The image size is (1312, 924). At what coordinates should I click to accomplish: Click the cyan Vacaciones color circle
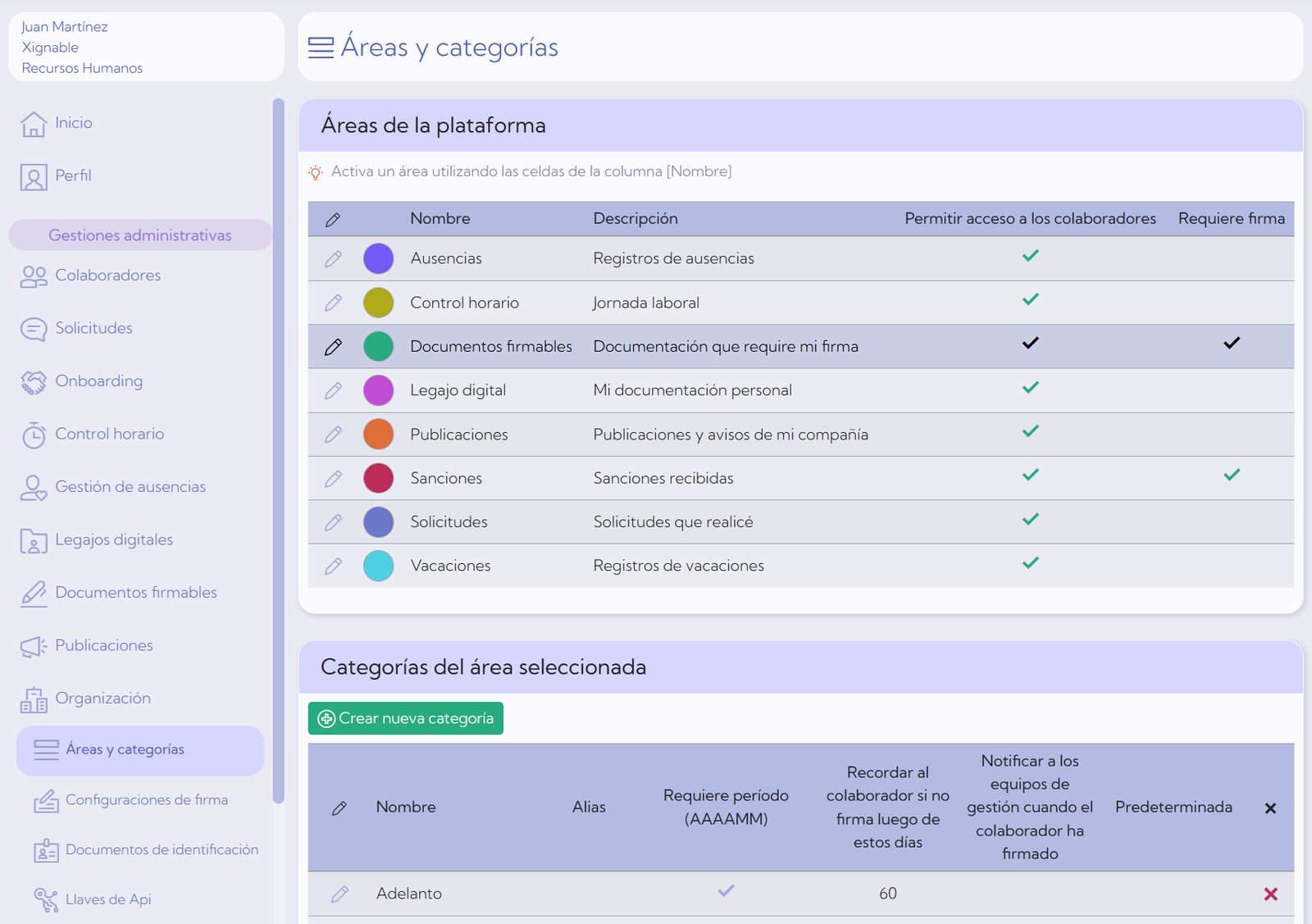(379, 567)
